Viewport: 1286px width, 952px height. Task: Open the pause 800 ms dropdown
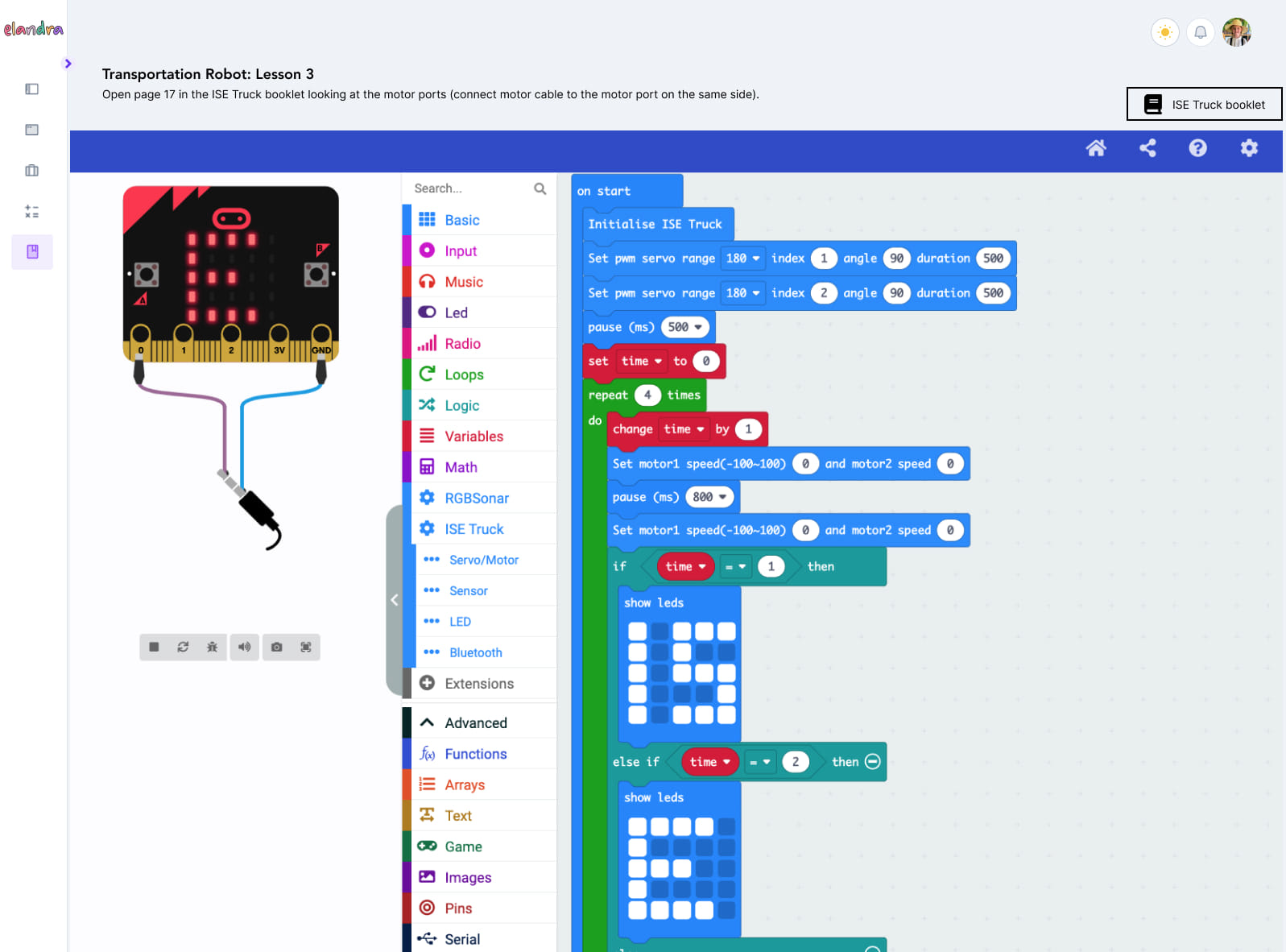click(x=710, y=497)
